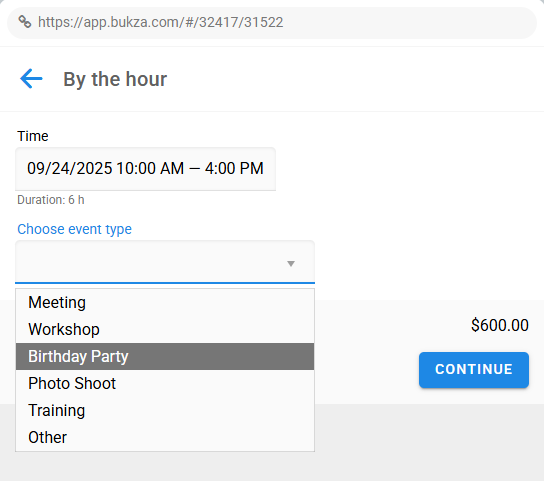This screenshot has height=481, width=544.
Task: Click the Duration: 6 h text
Action: [x=51, y=200]
